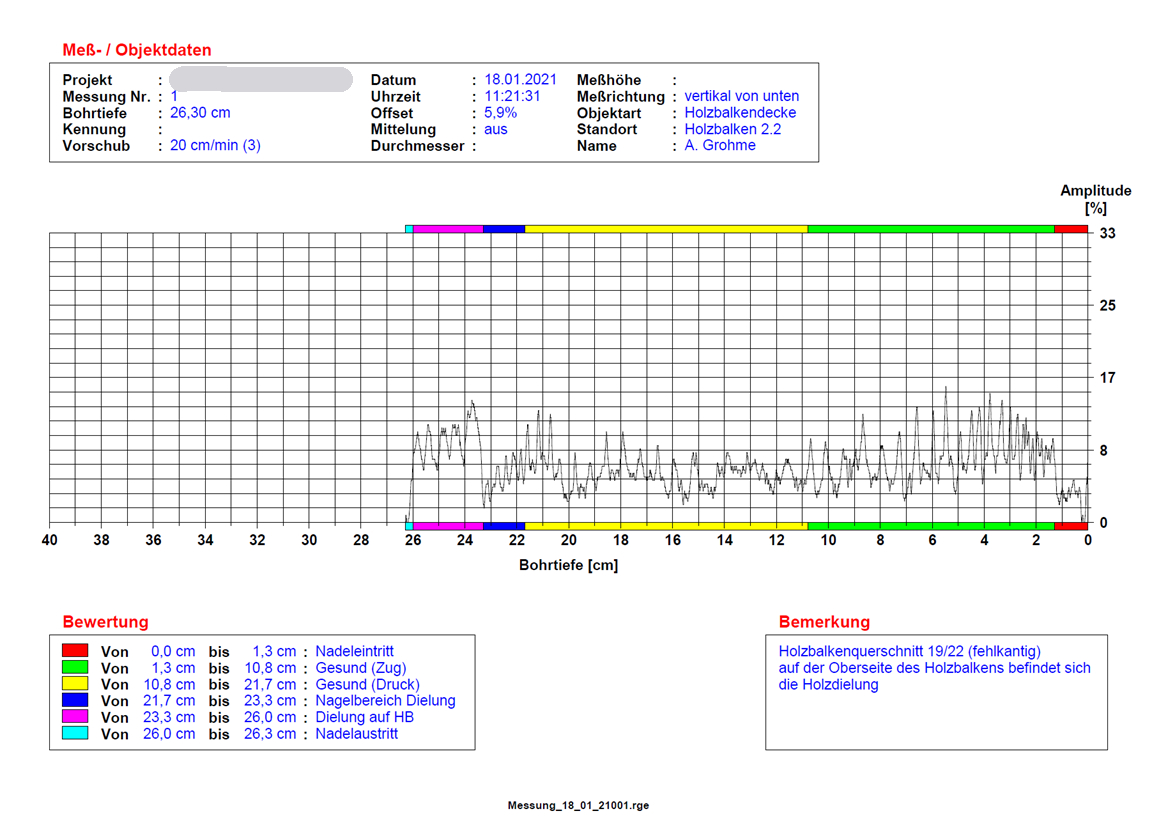1167x816 pixels.
Task: Click the blue segment on bottom color bar
Action: [x=504, y=526]
